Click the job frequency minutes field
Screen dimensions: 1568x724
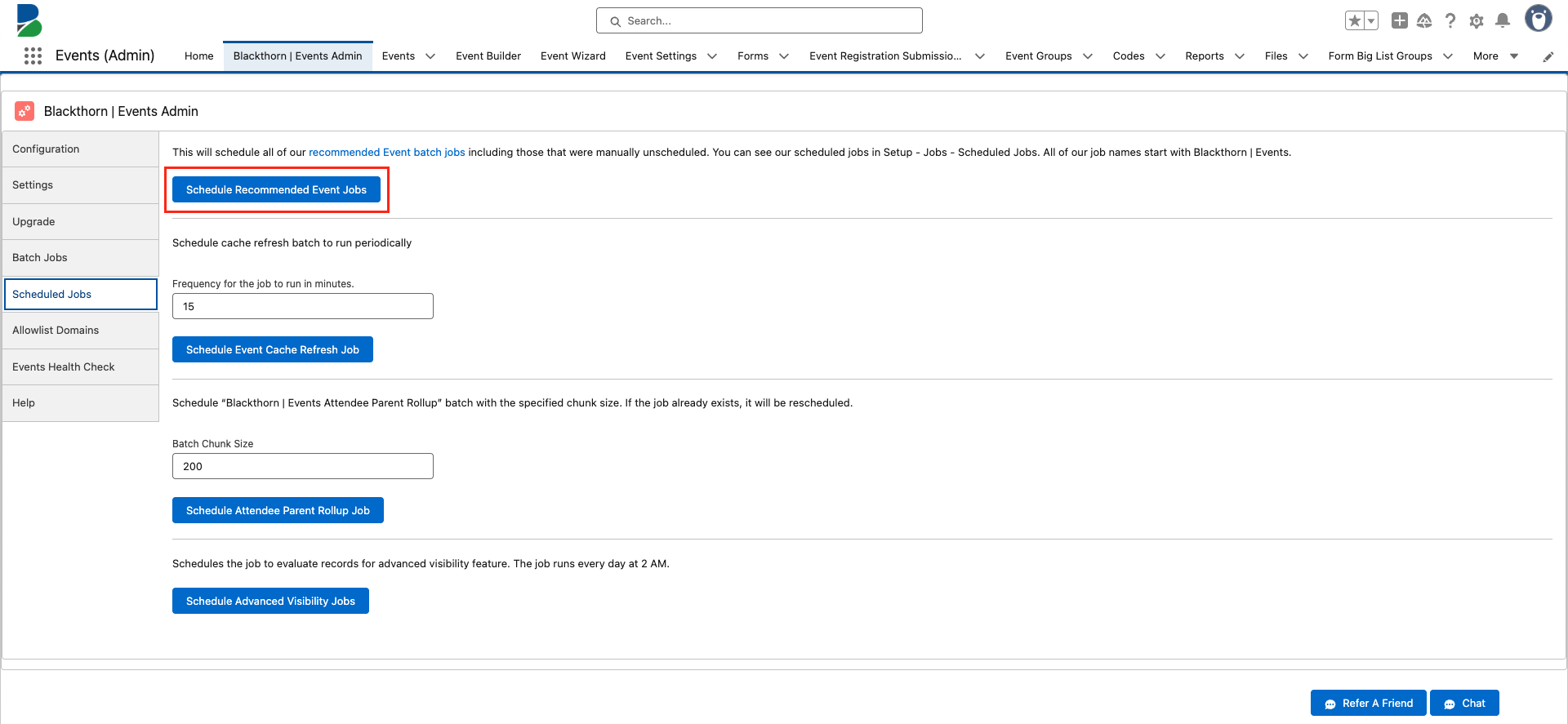[x=303, y=306]
